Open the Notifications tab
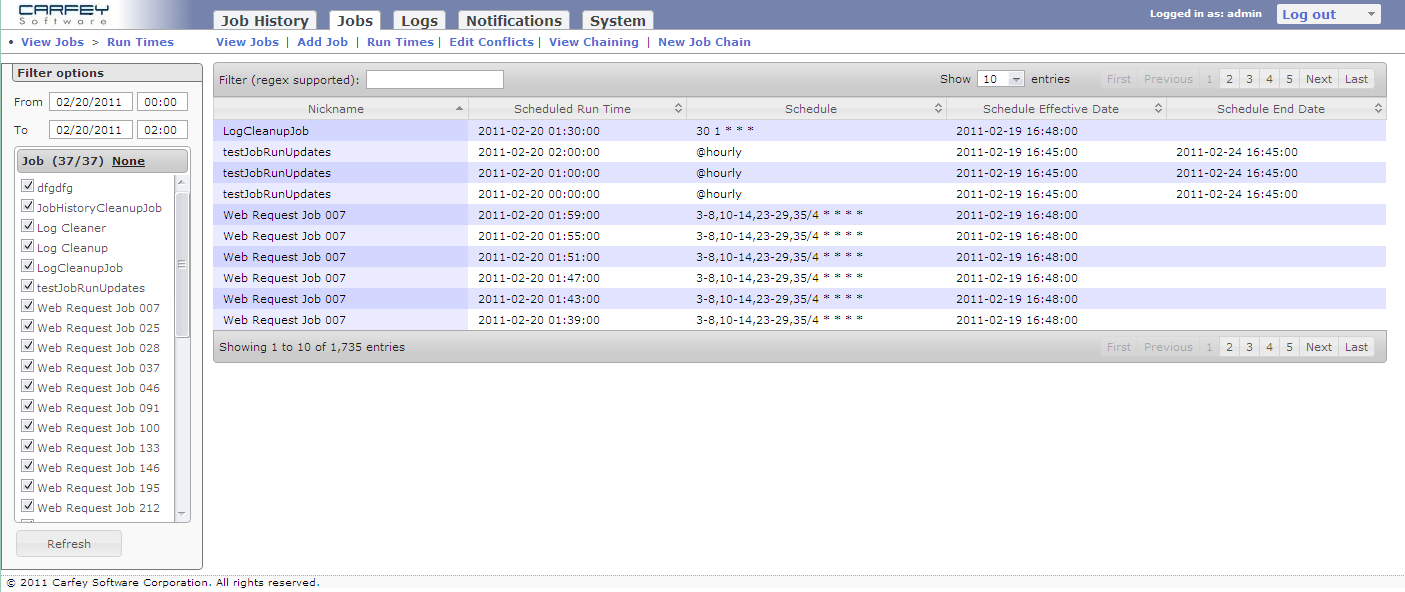The height and width of the screenshot is (592, 1405). point(513,21)
